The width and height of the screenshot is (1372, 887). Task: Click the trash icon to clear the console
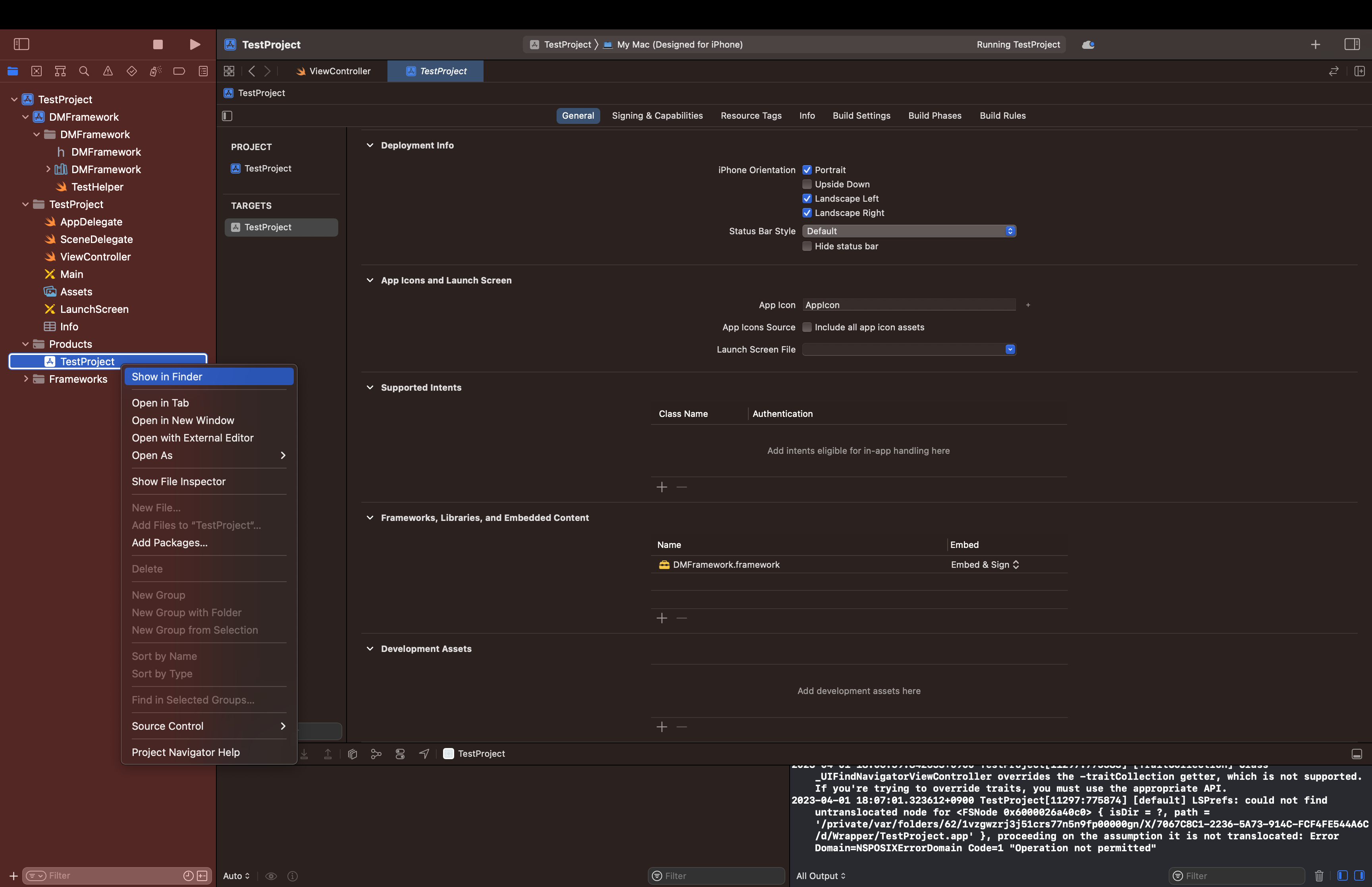(x=1319, y=875)
